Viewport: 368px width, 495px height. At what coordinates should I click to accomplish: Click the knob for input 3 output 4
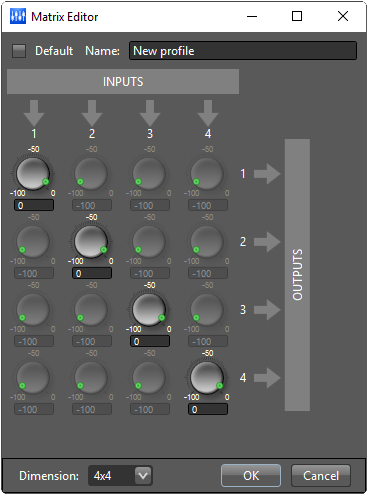click(x=149, y=378)
